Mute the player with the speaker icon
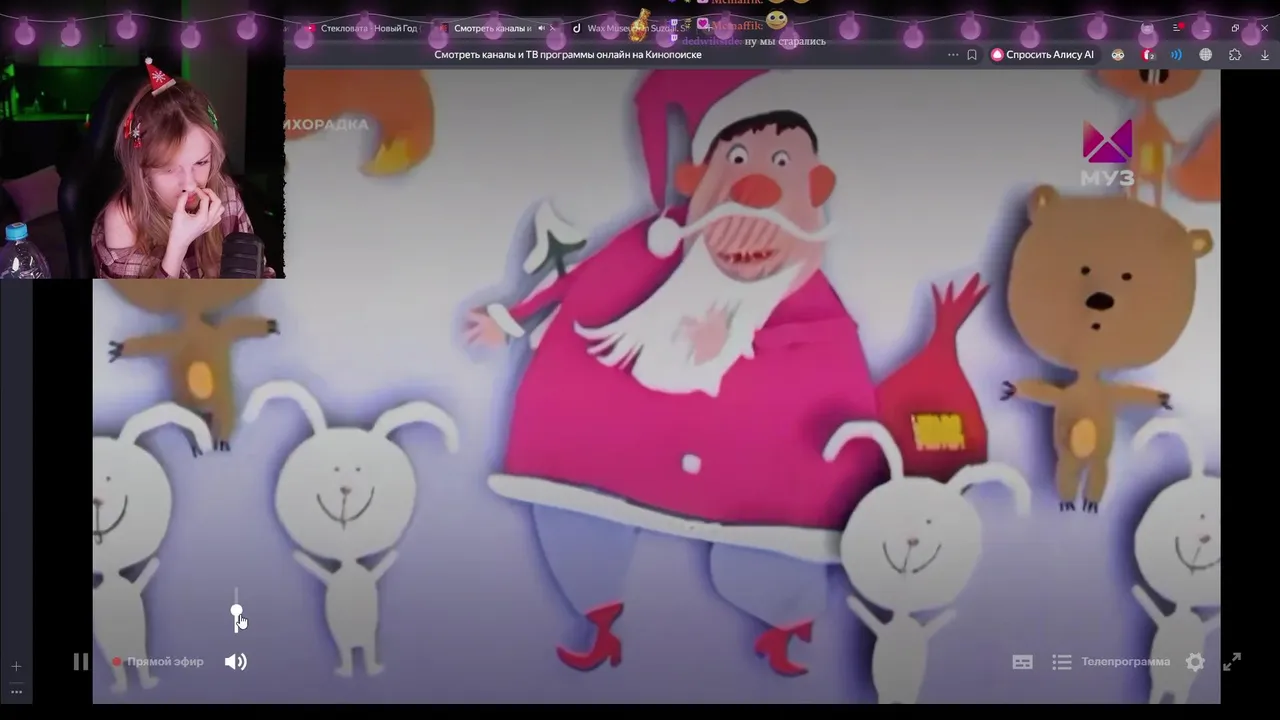1280x720 pixels. click(x=235, y=662)
